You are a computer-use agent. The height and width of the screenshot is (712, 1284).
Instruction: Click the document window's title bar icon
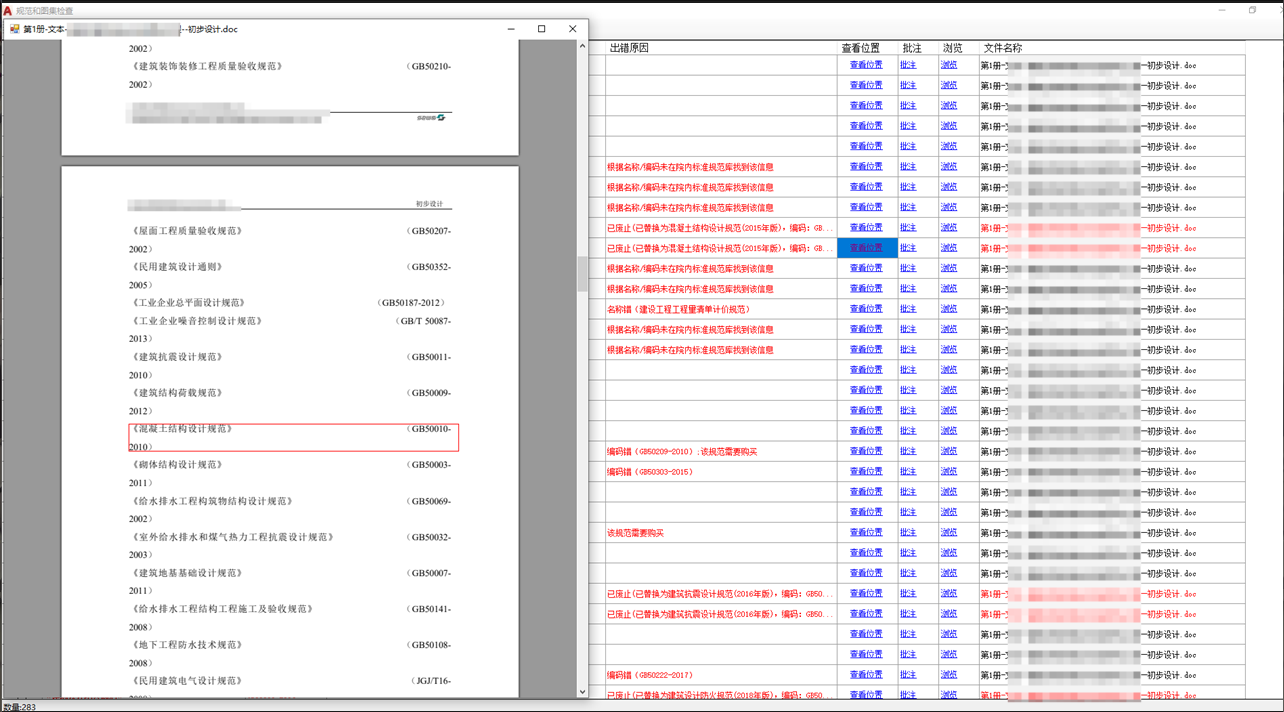click(x=14, y=29)
